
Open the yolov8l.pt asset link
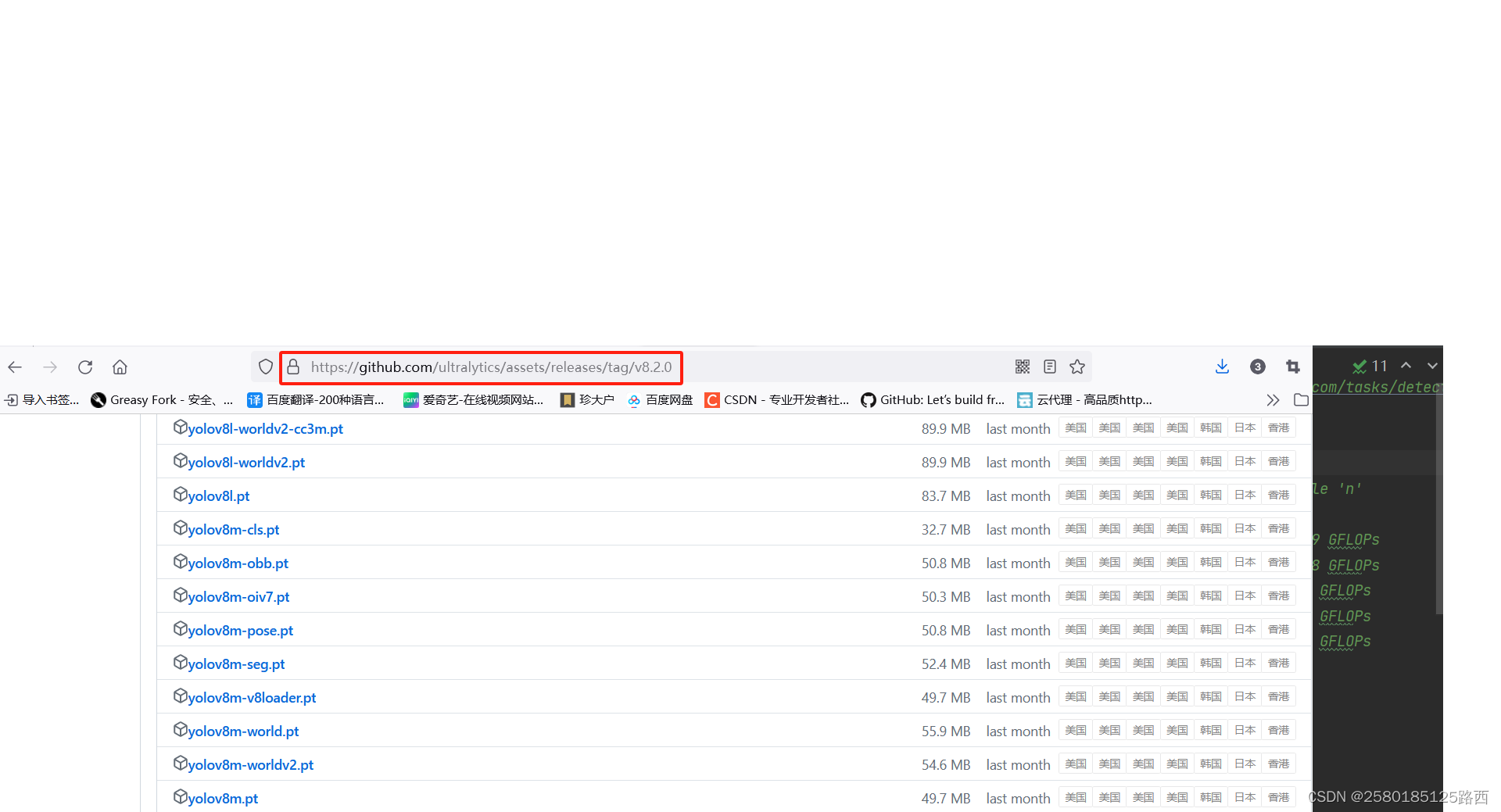pyautogui.click(x=219, y=496)
